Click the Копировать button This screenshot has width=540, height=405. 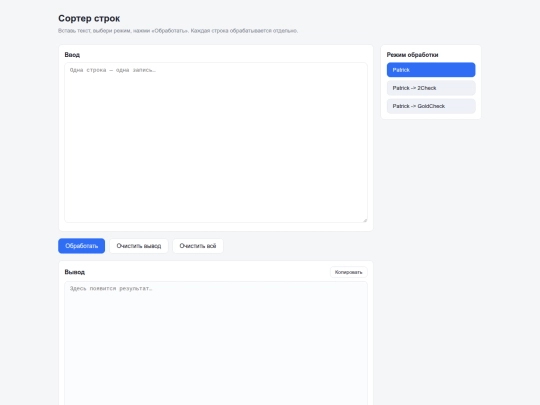[349, 272]
